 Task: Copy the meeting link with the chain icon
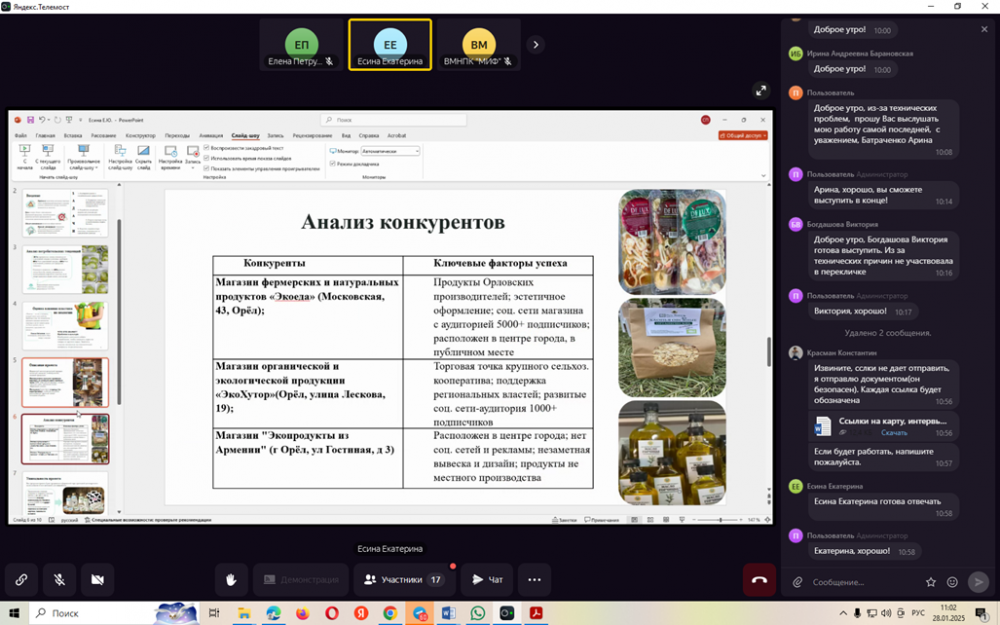[x=21, y=579]
